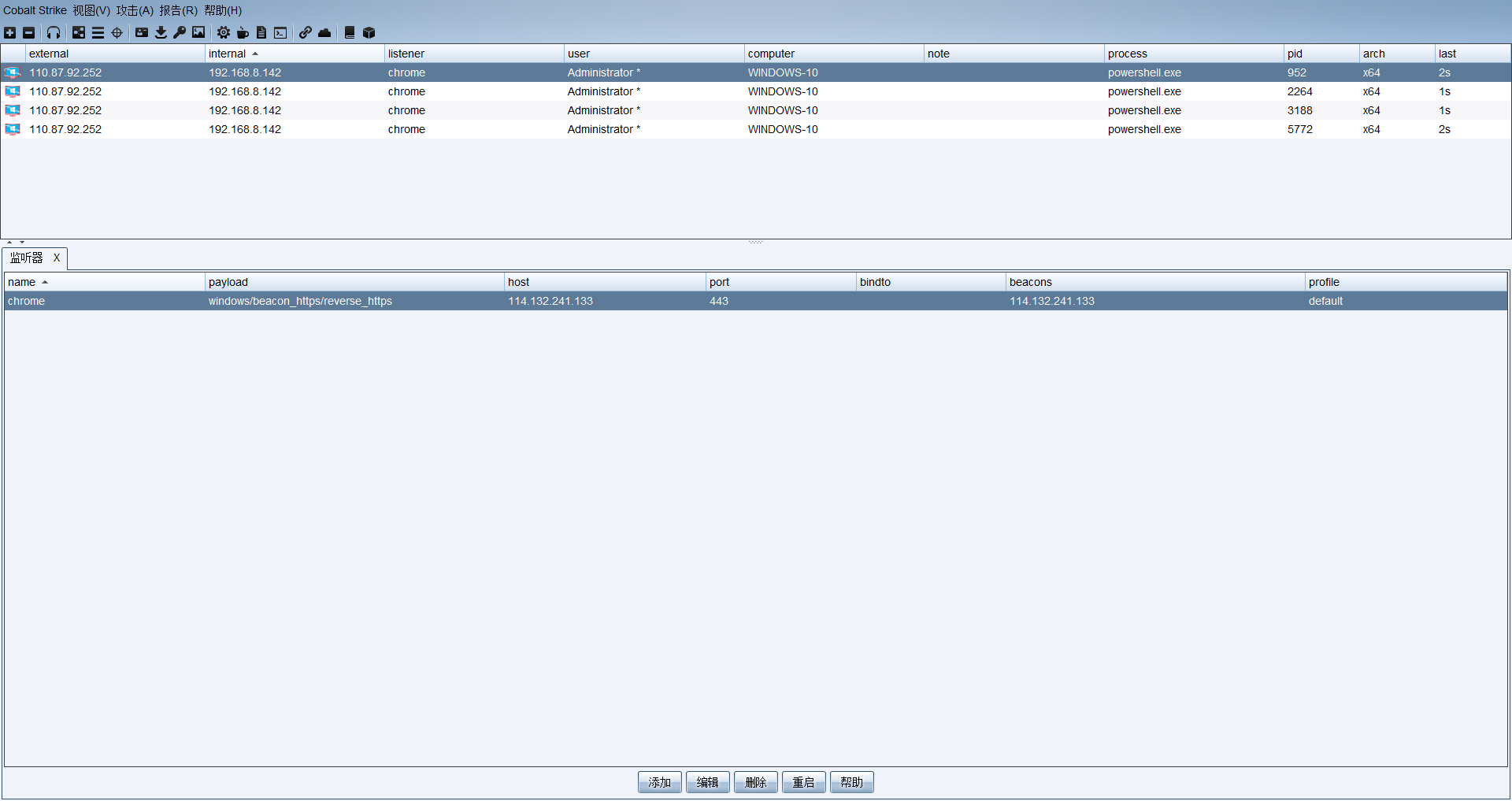Open the 视图(V) menu
This screenshot has width=1512, height=801.
[91, 10]
